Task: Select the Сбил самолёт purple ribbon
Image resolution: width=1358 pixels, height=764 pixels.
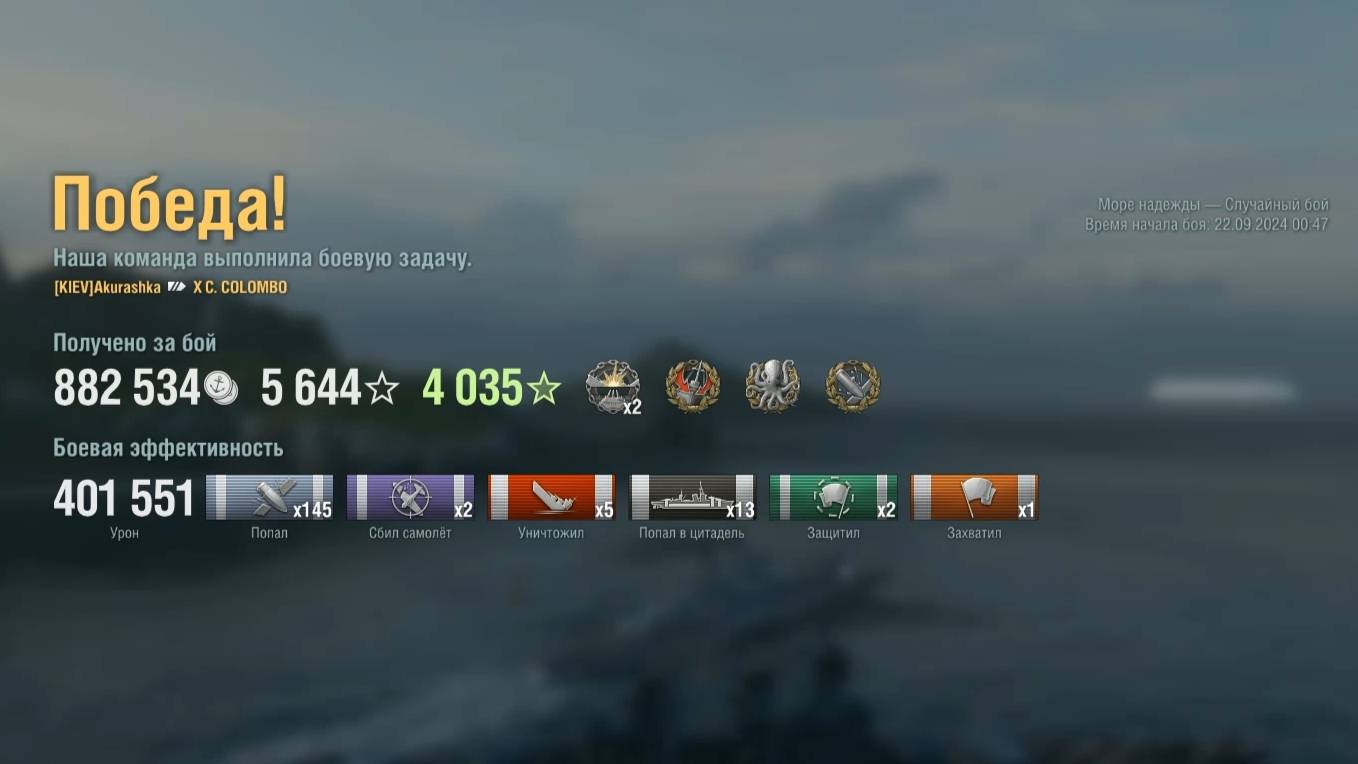Action: click(x=411, y=497)
